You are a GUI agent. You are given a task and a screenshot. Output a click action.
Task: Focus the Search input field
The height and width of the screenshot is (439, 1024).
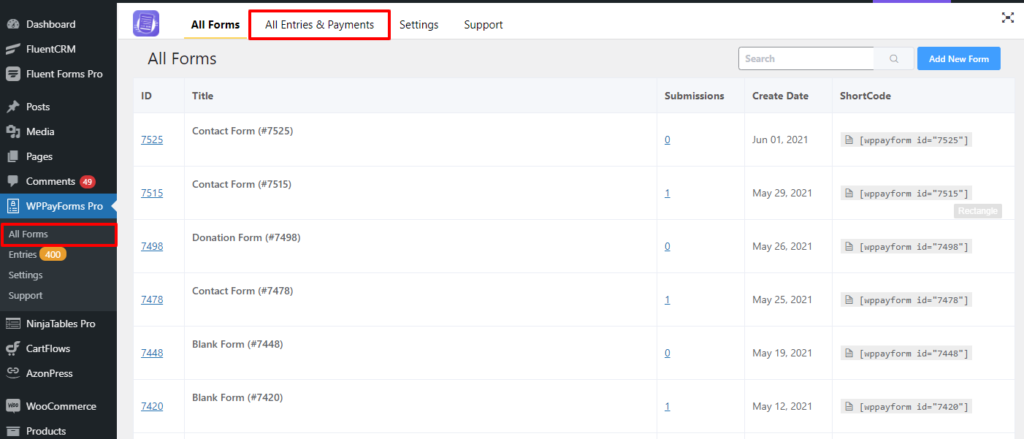(806, 59)
